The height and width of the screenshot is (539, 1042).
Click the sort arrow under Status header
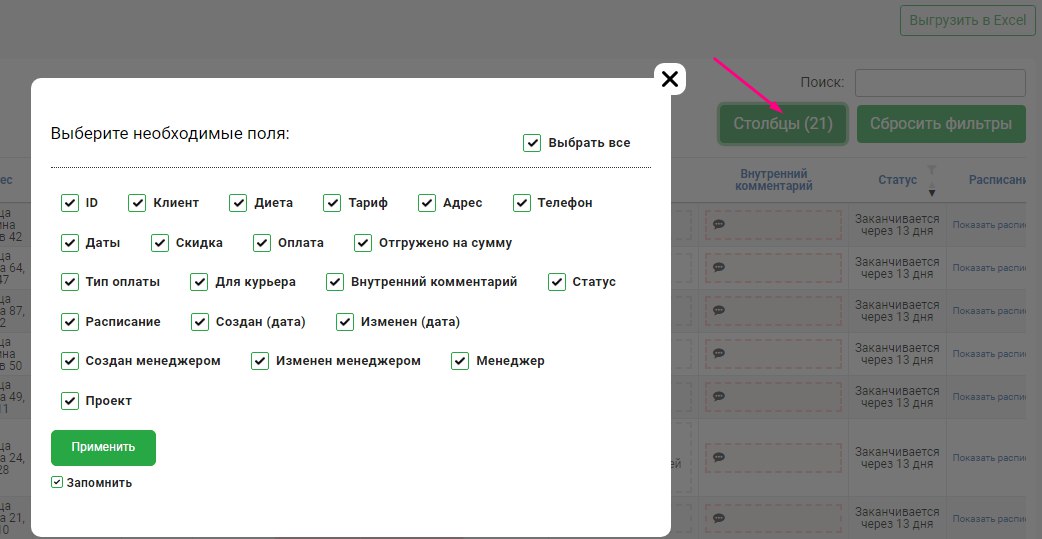tap(933, 192)
